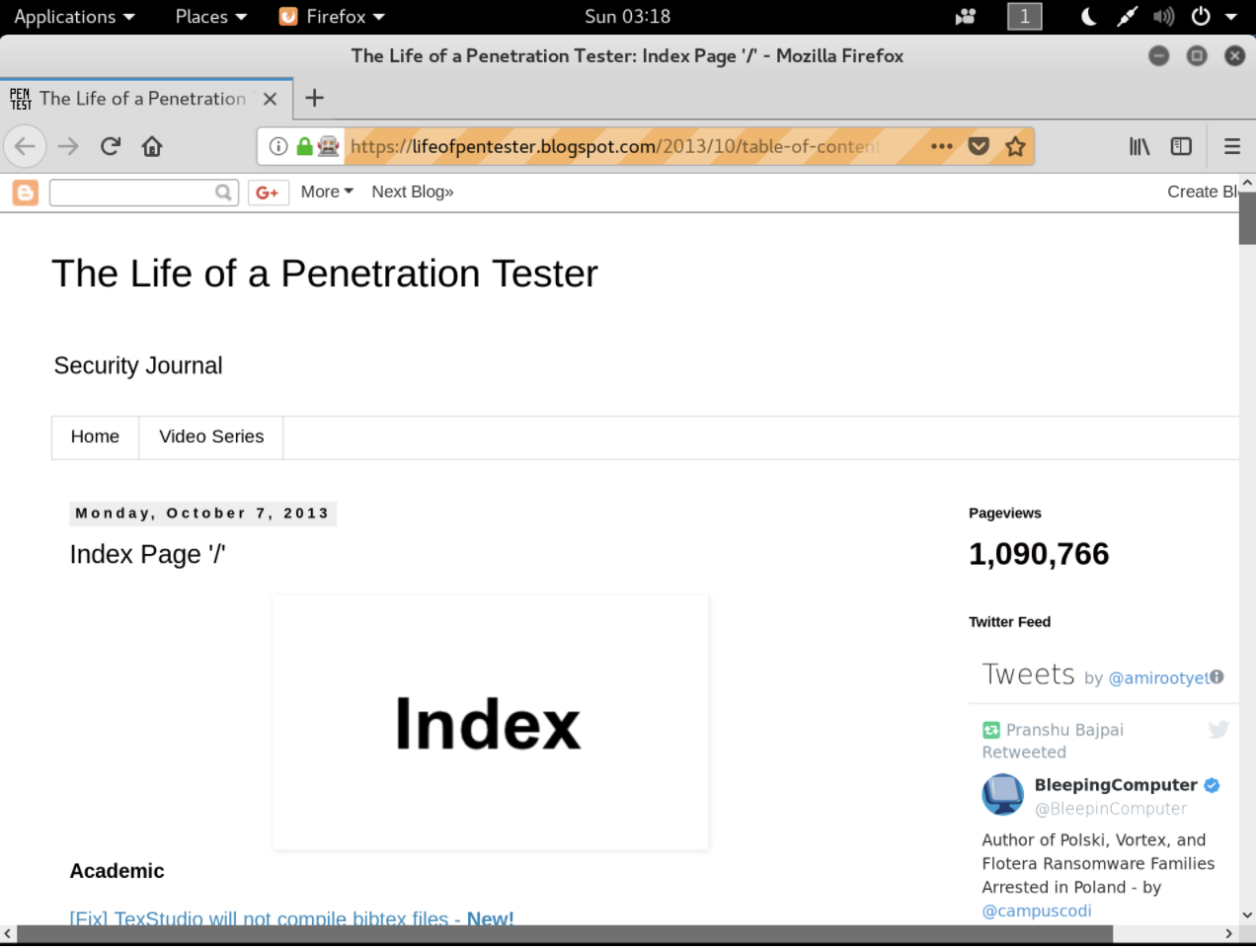Click the robot extension icon in URL bar
Image resolution: width=1256 pixels, height=952 pixels.
[329, 146]
